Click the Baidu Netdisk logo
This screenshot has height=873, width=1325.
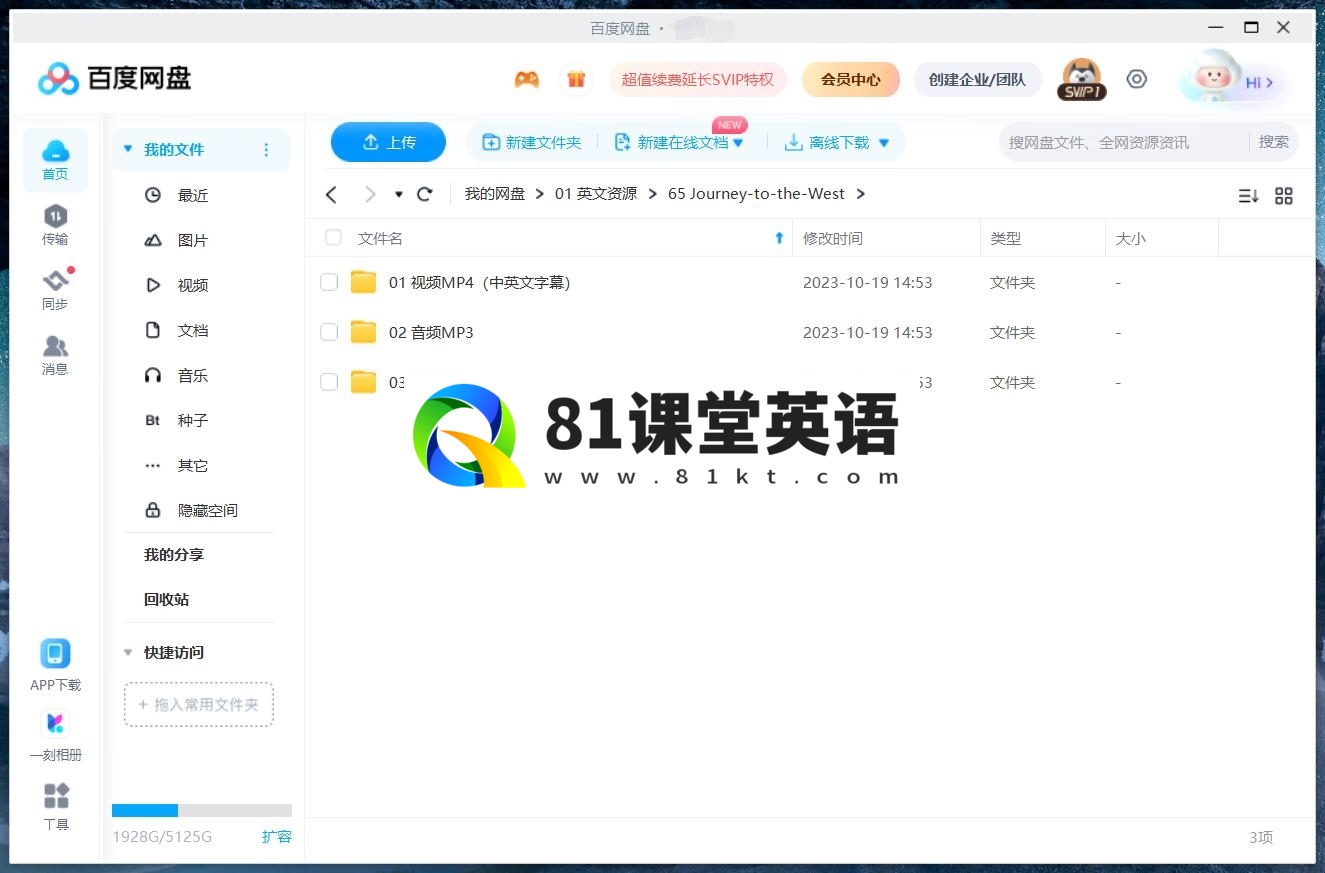114,78
